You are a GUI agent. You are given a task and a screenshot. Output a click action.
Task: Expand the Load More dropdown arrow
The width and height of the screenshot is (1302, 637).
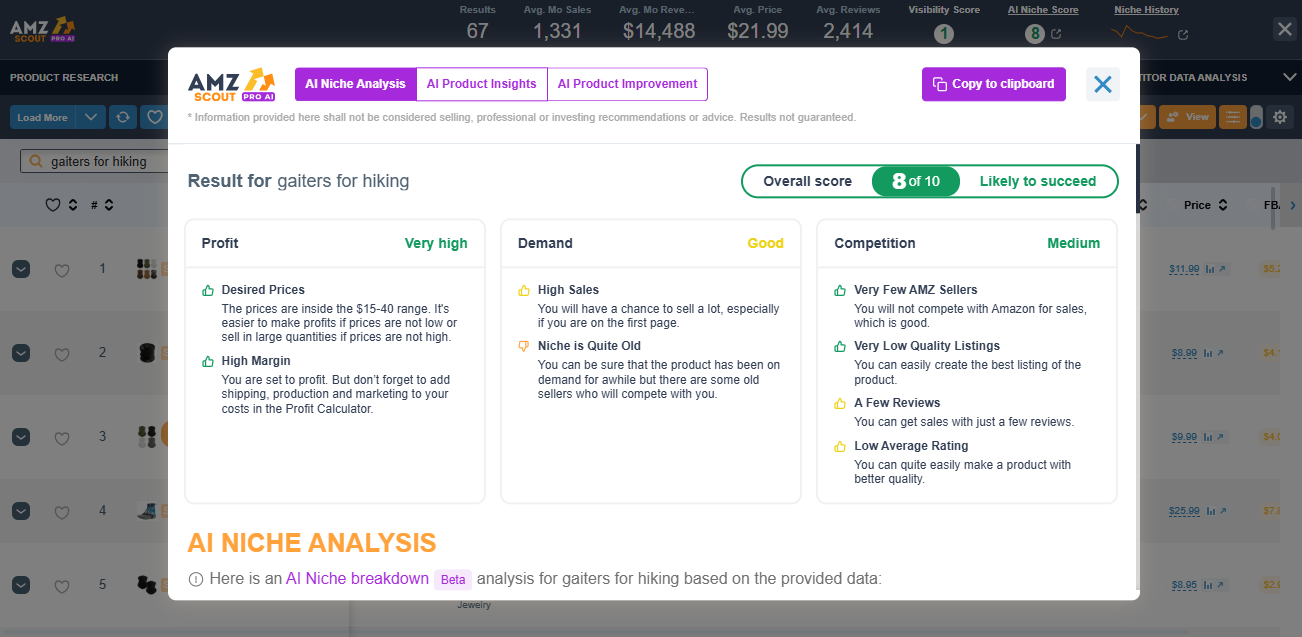(90, 117)
